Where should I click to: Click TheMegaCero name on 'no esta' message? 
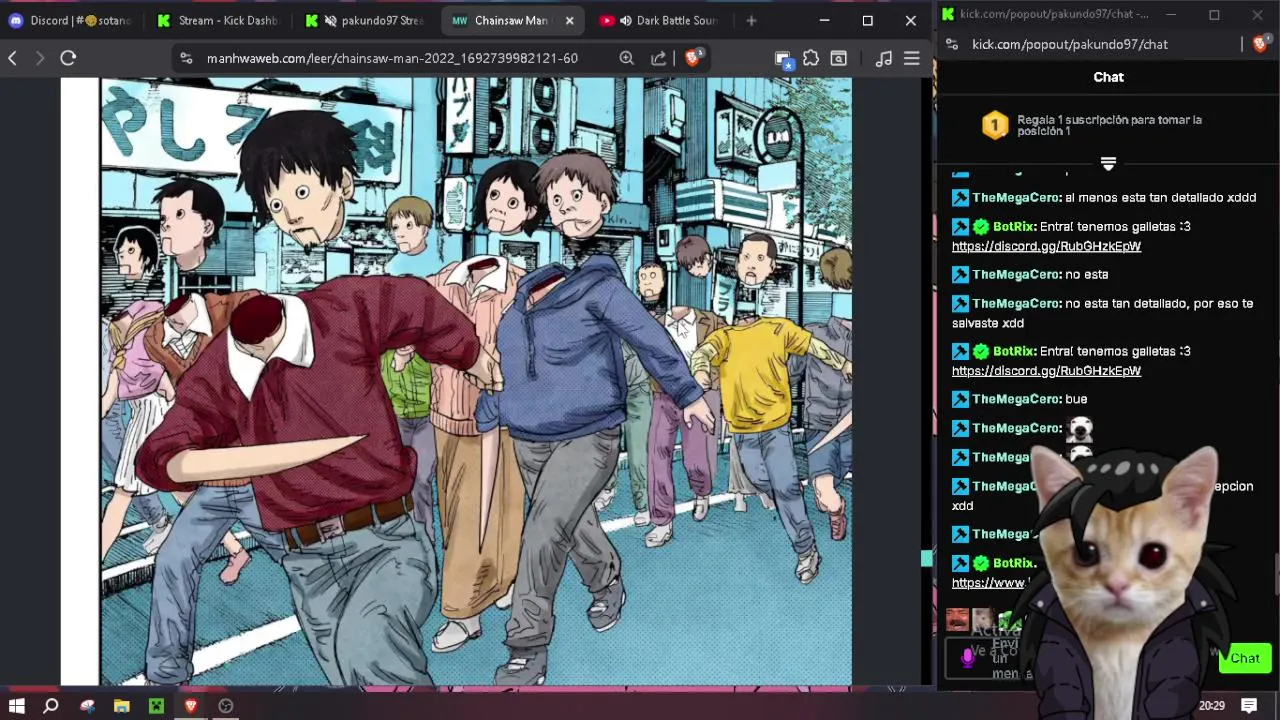click(1016, 274)
